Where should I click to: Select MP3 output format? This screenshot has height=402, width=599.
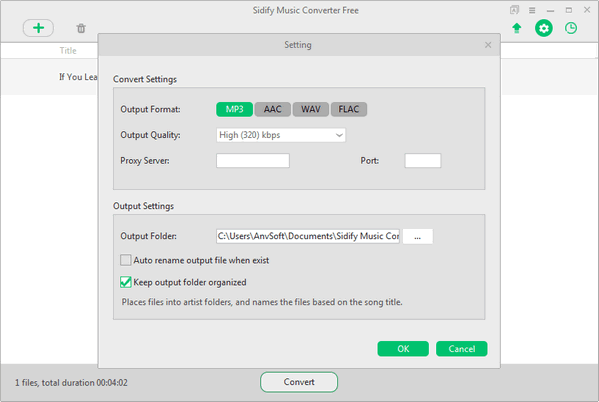(234, 109)
